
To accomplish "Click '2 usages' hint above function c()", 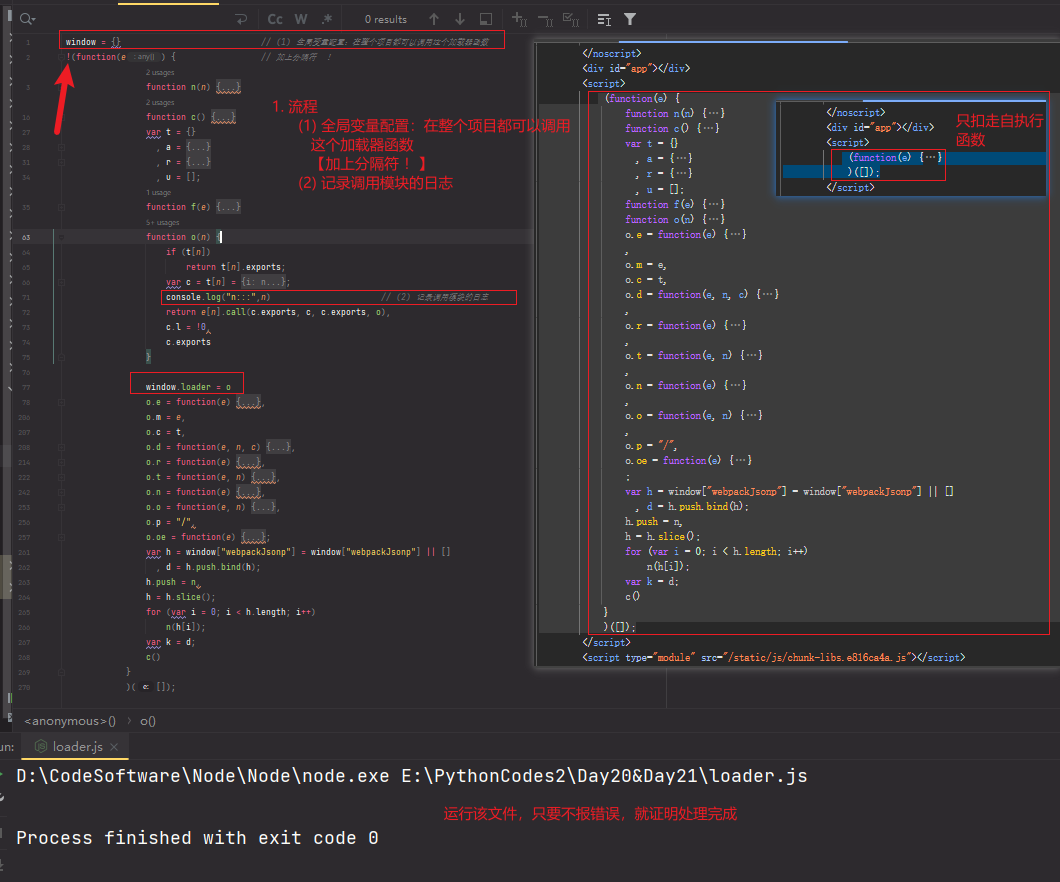I will coord(160,103).
